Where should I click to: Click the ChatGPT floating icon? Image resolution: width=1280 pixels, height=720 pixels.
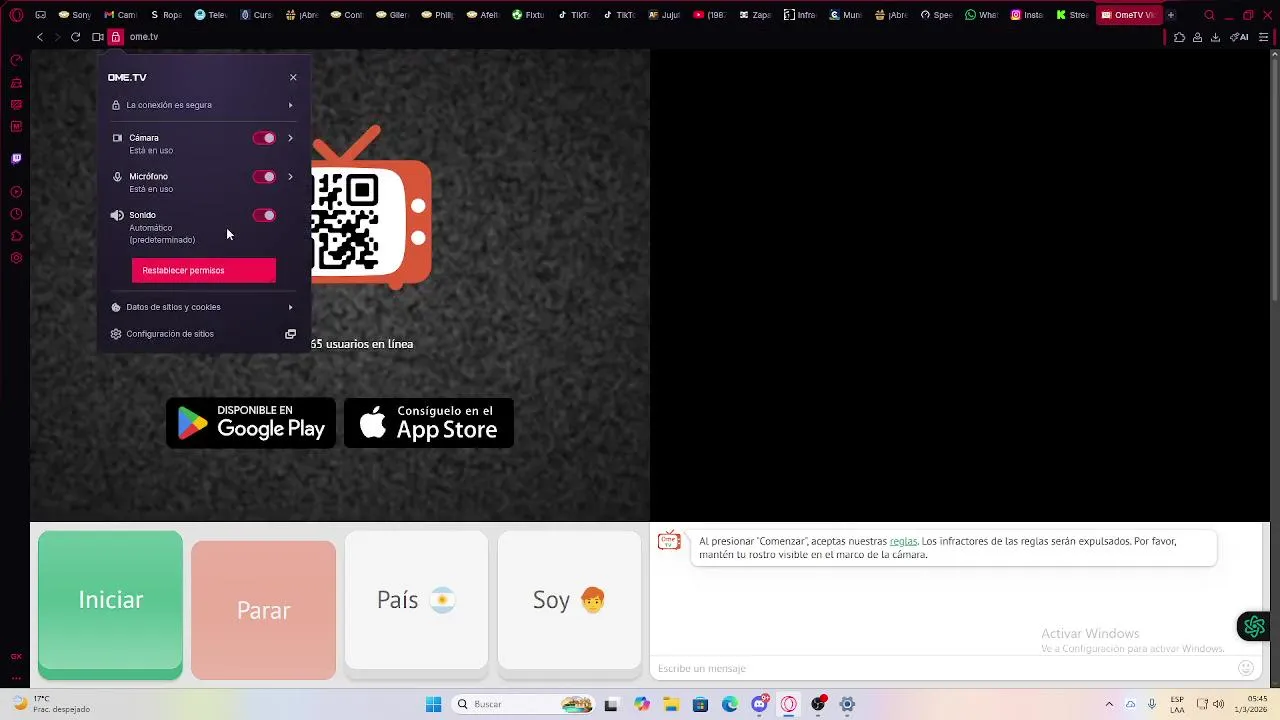pyautogui.click(x=1254, y=627)
